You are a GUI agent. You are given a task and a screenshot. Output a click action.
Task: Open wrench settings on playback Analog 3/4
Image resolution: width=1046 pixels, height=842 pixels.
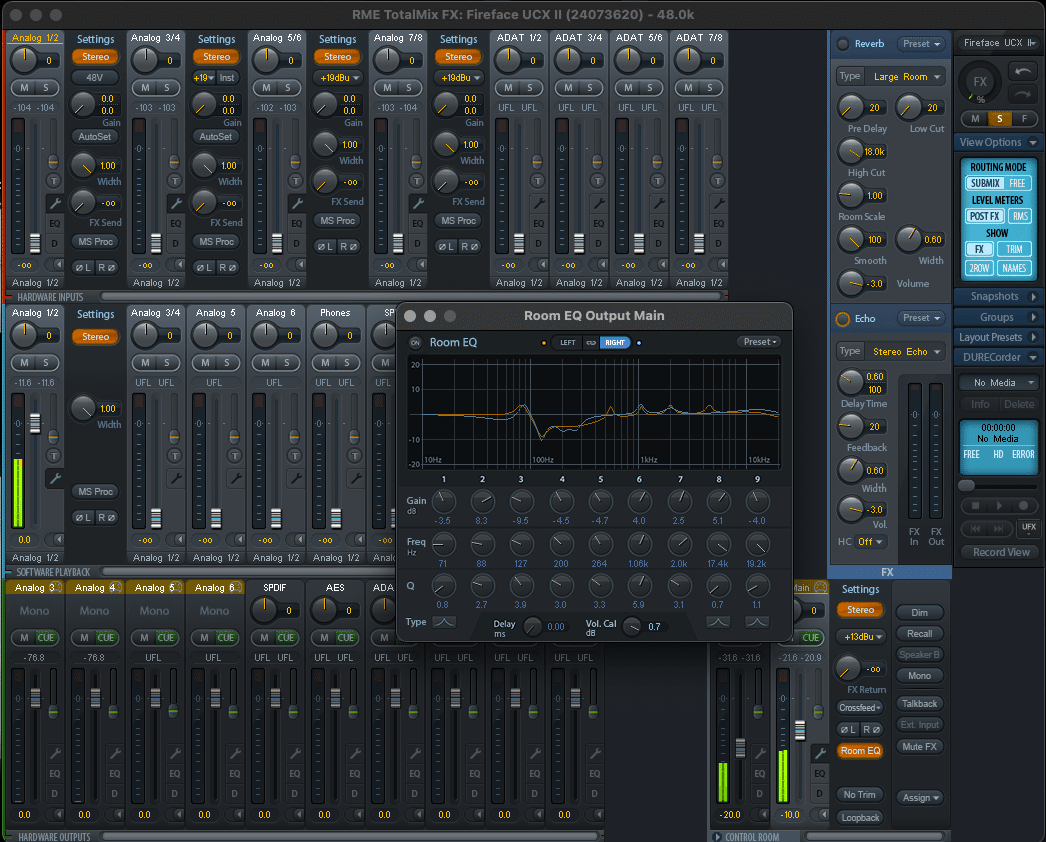(x=175, y=478)
